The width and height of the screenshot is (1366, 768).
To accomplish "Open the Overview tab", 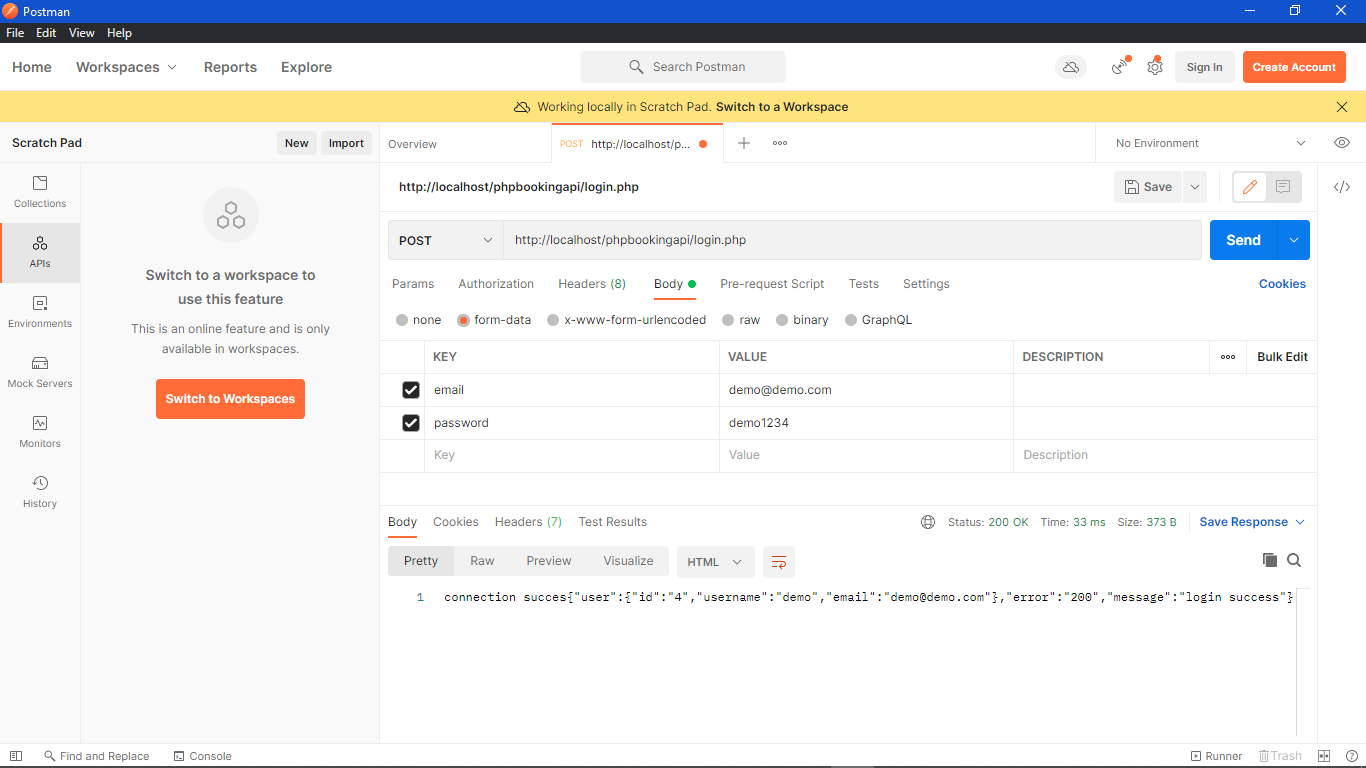I will [x=412, y=144].
